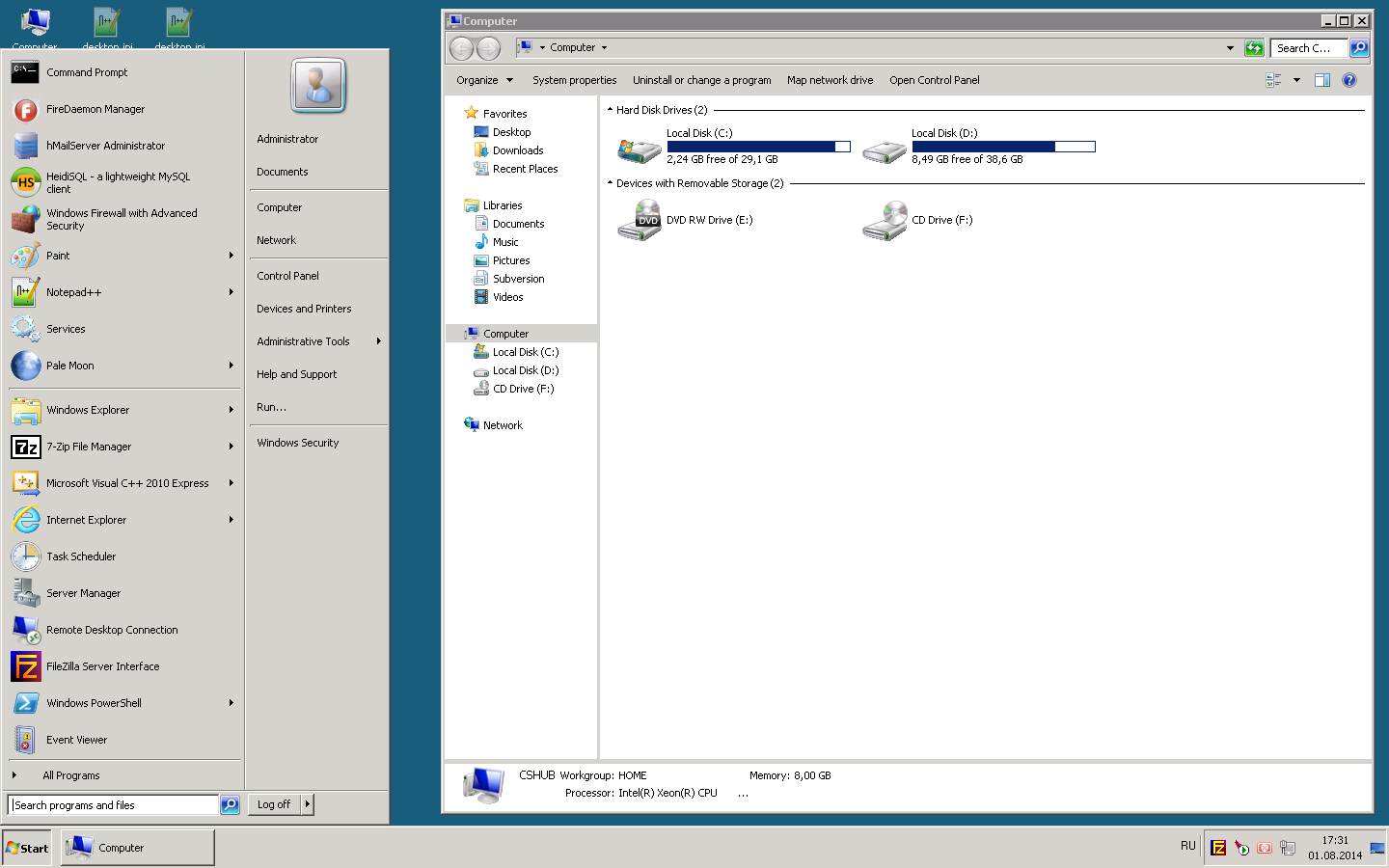Click Local Disk (C:) usage bar
This screenshot has width=1389, height=868.
point(758,147)
